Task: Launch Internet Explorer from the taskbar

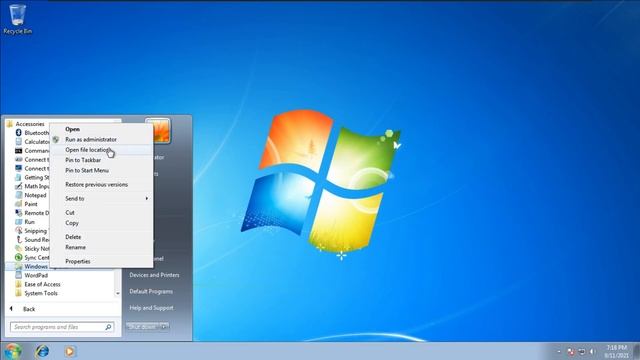Action: tap(42, 351)
